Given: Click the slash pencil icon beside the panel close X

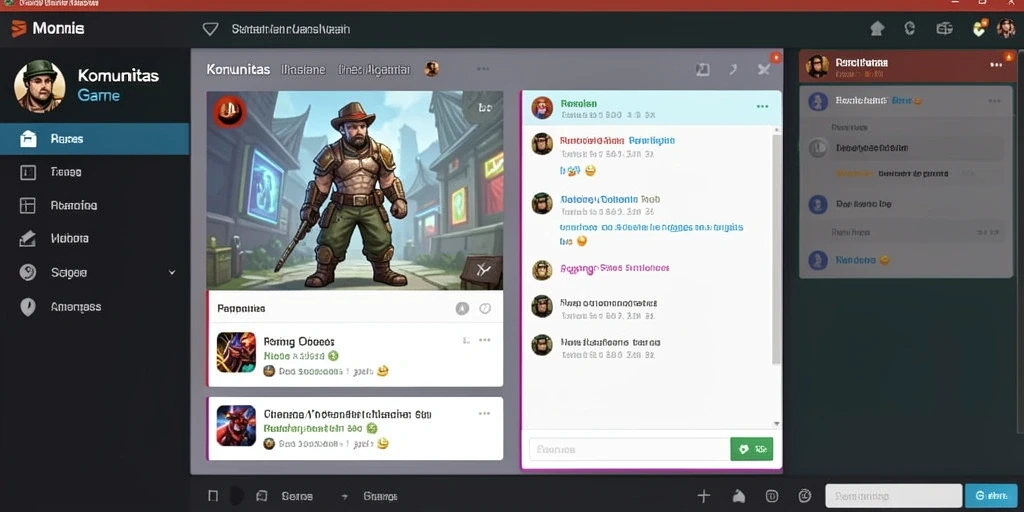Looking at the screenshot, I should coord(733,69).
